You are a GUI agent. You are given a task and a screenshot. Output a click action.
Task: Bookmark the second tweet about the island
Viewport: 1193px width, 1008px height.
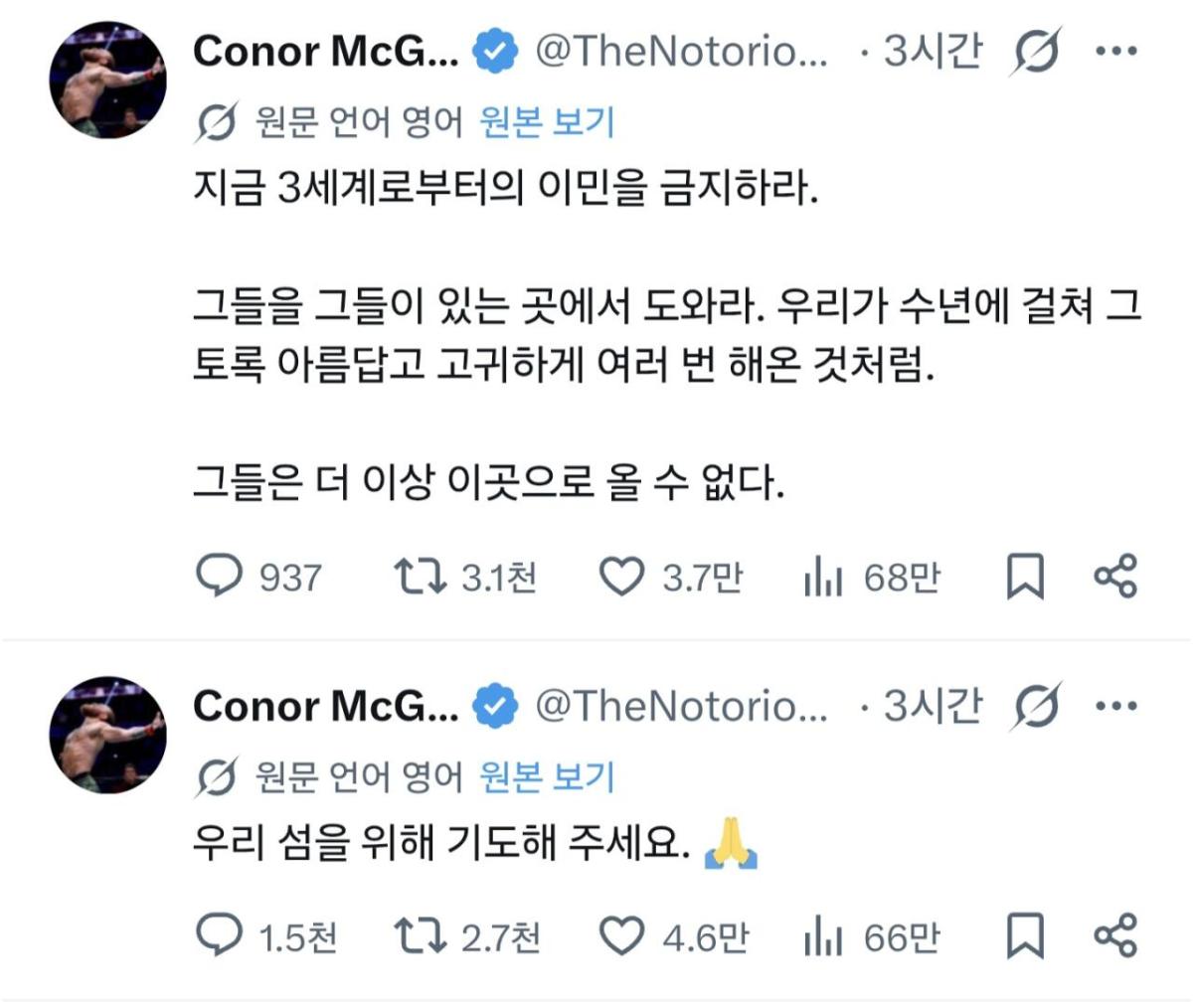click(1025, 935)
